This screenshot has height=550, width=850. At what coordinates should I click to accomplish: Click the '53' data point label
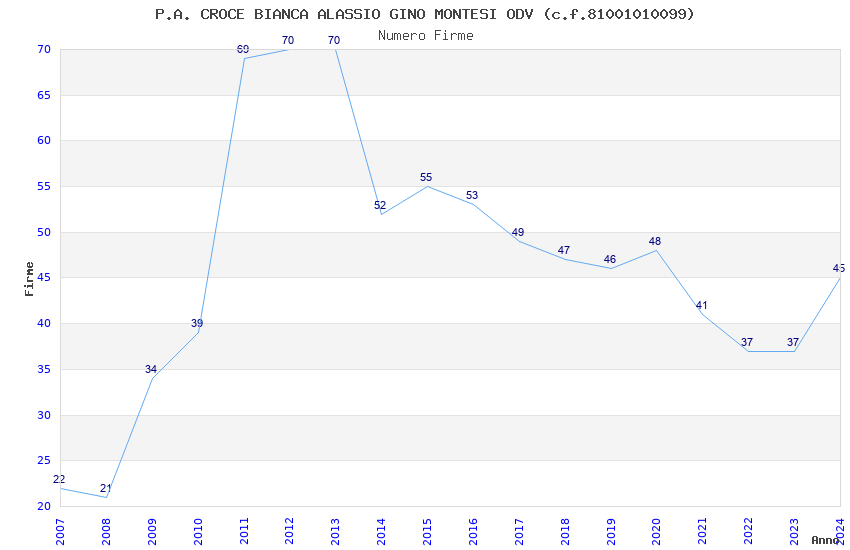(472, 195)
